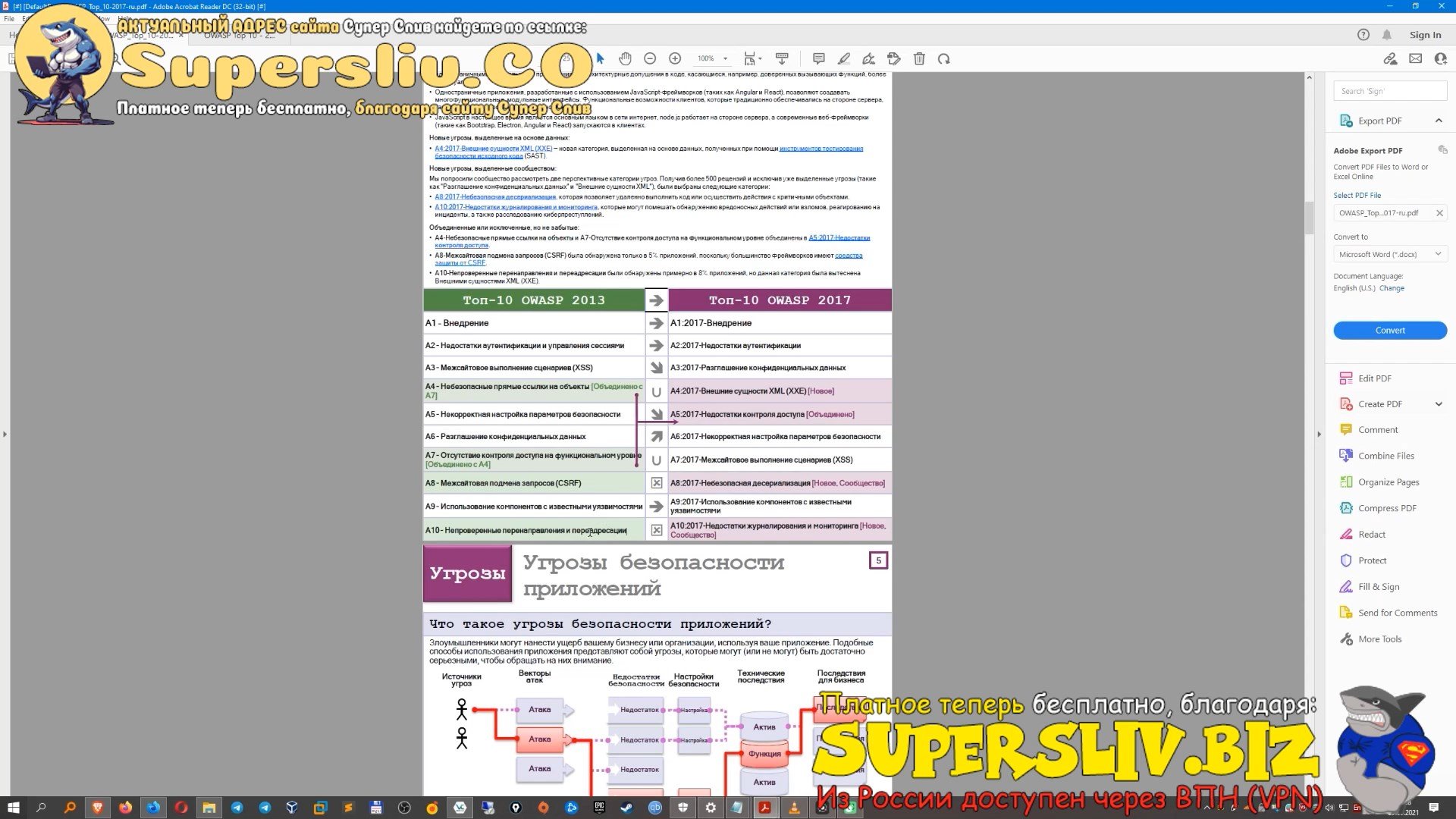
Task: Click the add-person share icon
Action: pyautogui.click(x=1441, y=58)
